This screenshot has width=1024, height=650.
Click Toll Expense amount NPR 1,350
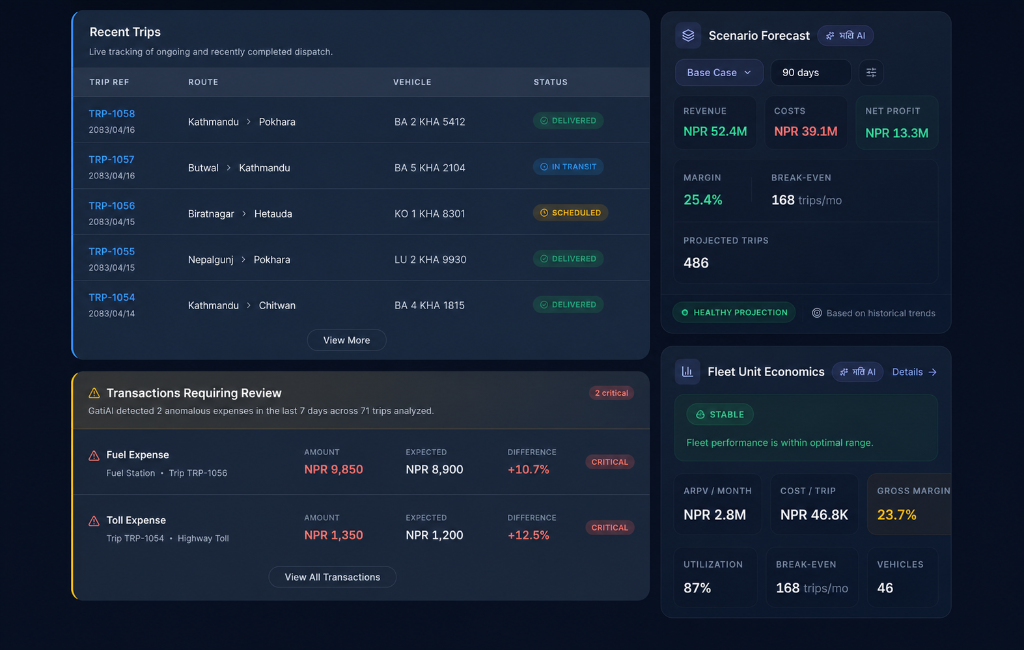[x=333, y=534]
